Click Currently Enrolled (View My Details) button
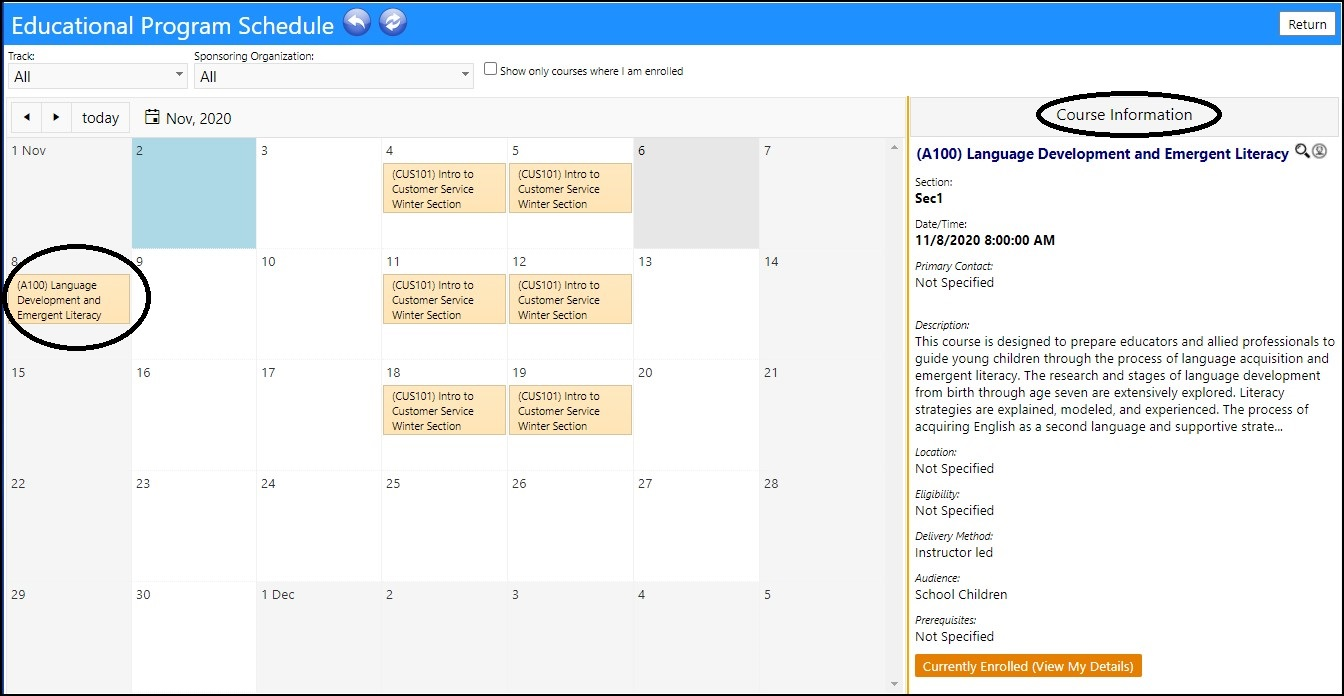This screenshot has width=1344, height=696. (x=1028, y=666)
